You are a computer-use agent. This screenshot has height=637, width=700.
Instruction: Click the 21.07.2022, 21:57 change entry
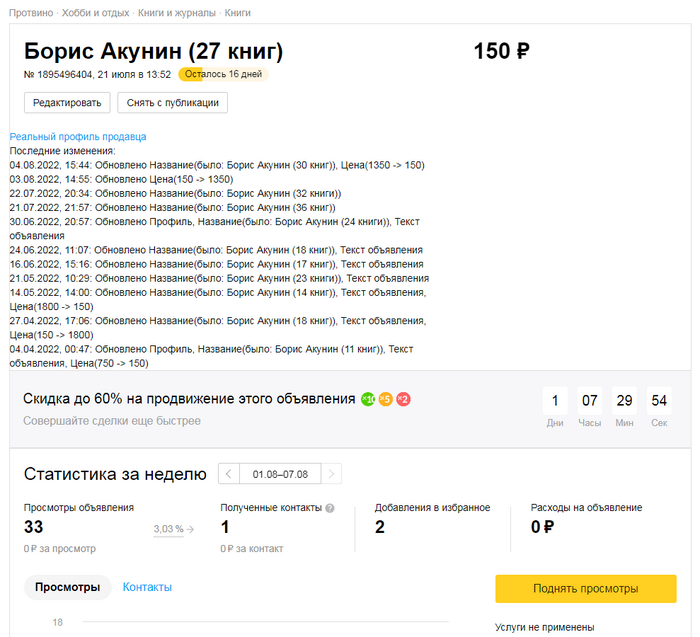coord(172,208)
